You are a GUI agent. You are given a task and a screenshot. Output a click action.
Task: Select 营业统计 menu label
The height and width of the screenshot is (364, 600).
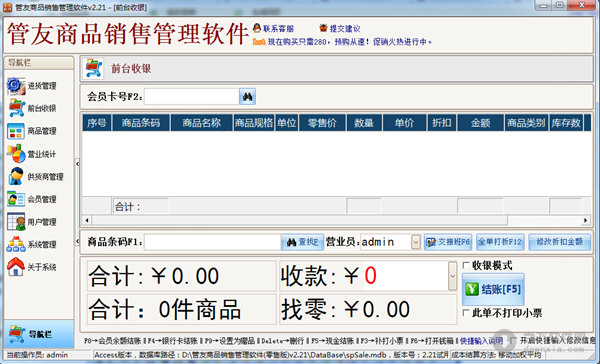(42, 154)
